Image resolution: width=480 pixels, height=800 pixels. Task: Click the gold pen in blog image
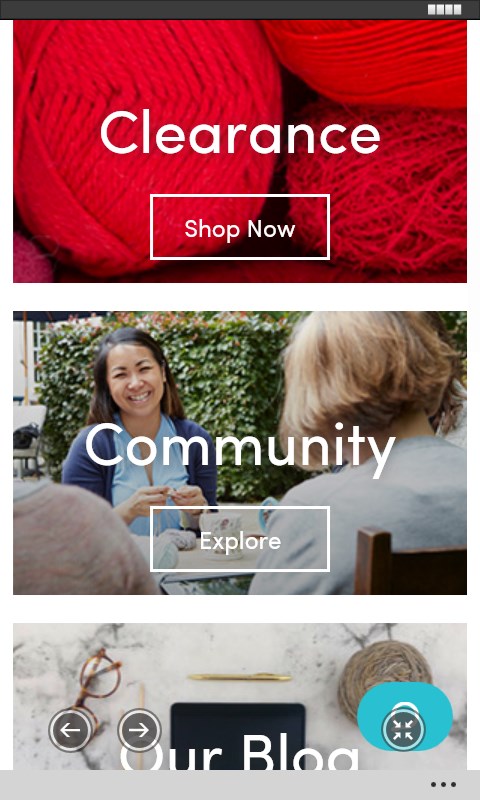pyautogui.click(x=240, y=677)
